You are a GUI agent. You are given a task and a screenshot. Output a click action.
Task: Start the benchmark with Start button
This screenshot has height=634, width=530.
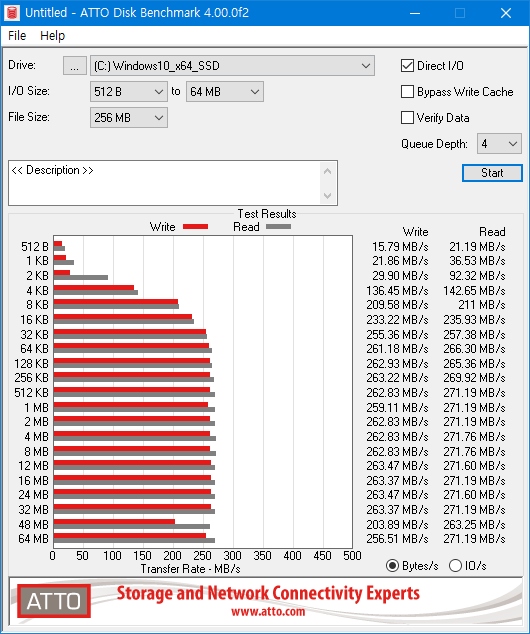click(x=492, y=173)
